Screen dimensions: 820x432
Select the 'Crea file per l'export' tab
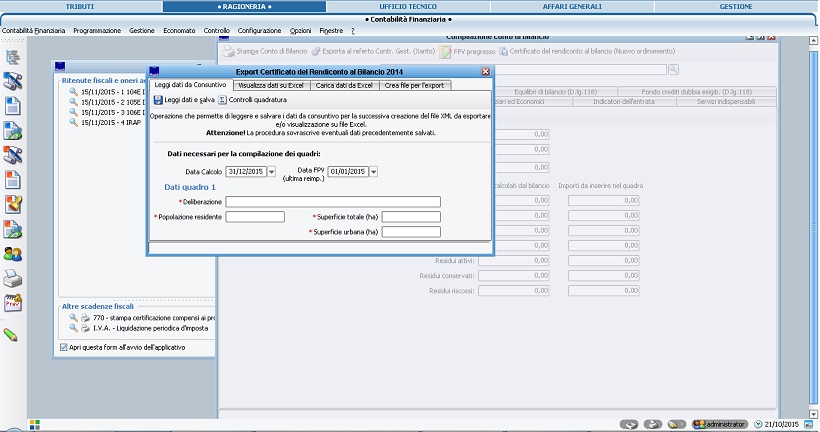click(414, 85)
